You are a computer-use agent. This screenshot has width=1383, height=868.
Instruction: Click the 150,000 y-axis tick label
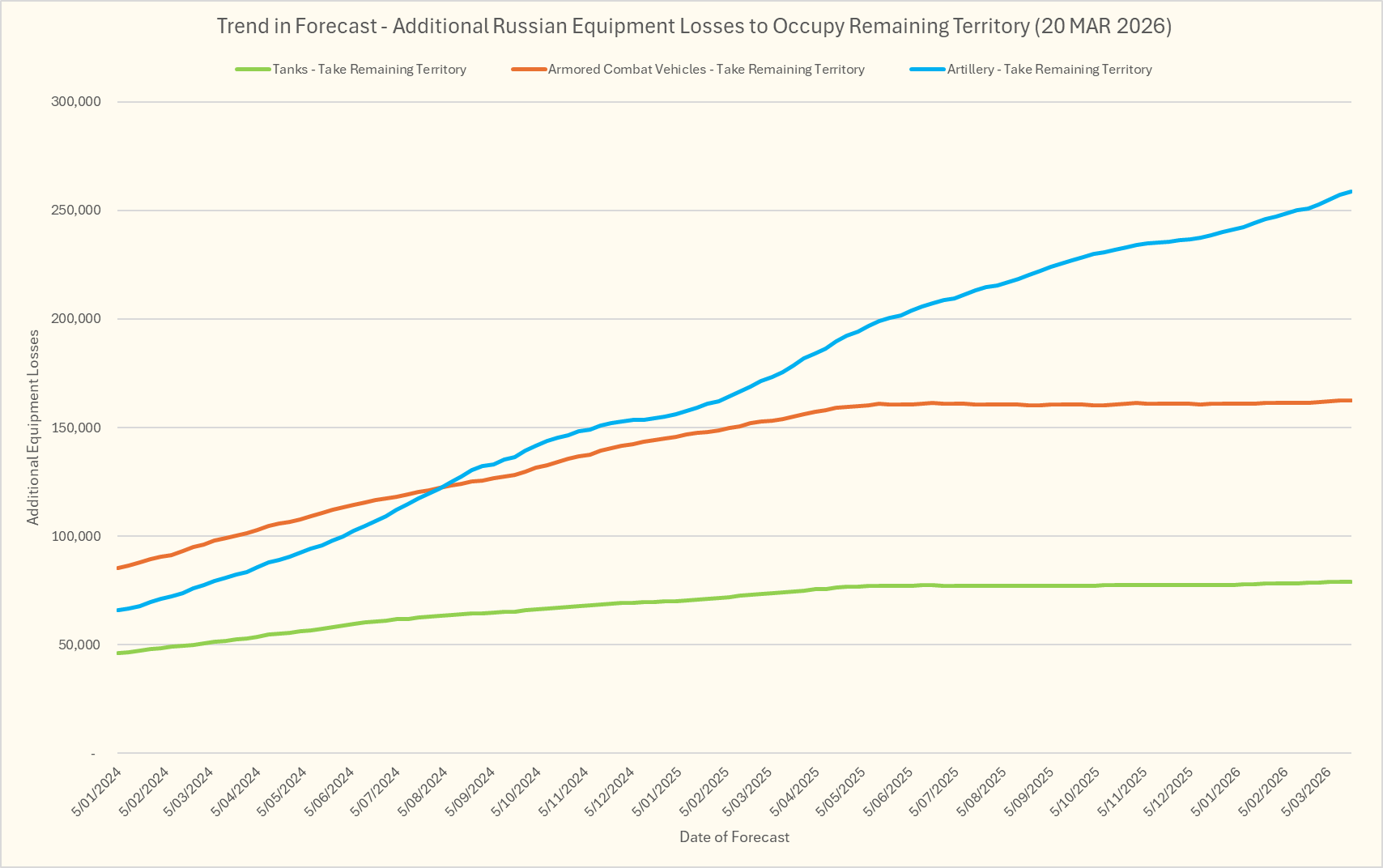click(75, 428)
